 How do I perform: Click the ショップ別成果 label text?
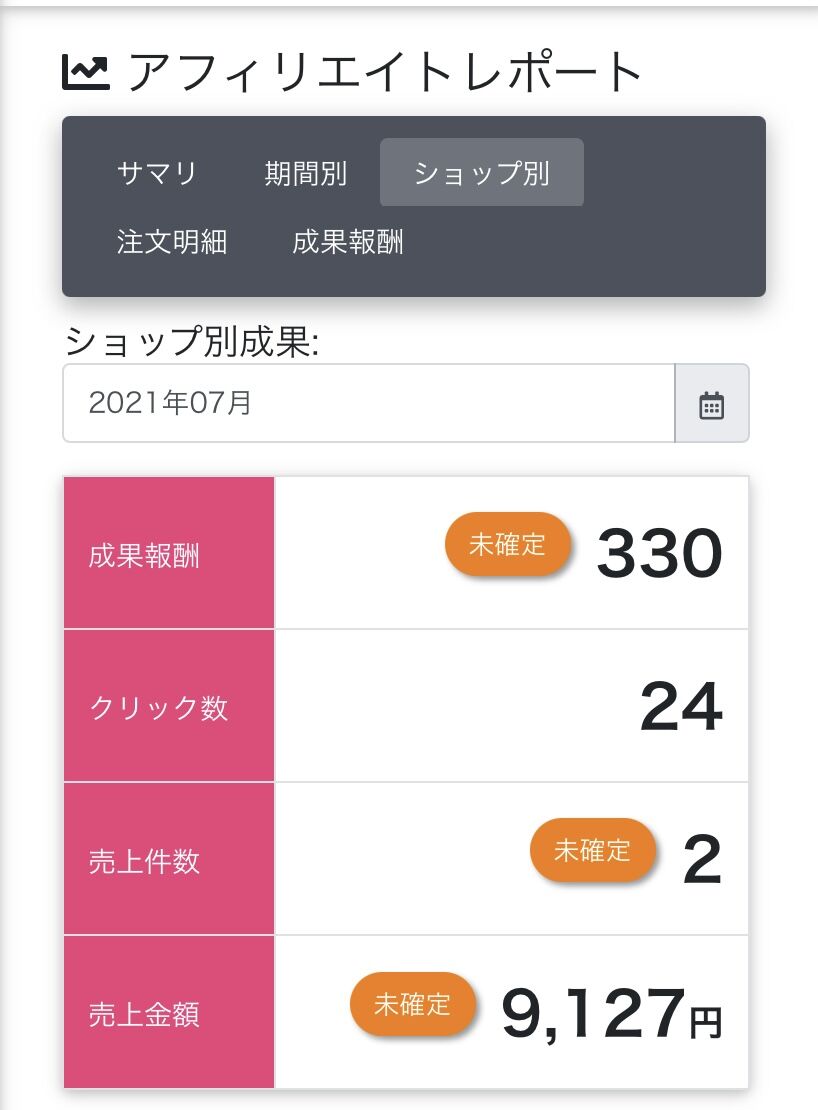pyautogui.click(x=191, y=343)
